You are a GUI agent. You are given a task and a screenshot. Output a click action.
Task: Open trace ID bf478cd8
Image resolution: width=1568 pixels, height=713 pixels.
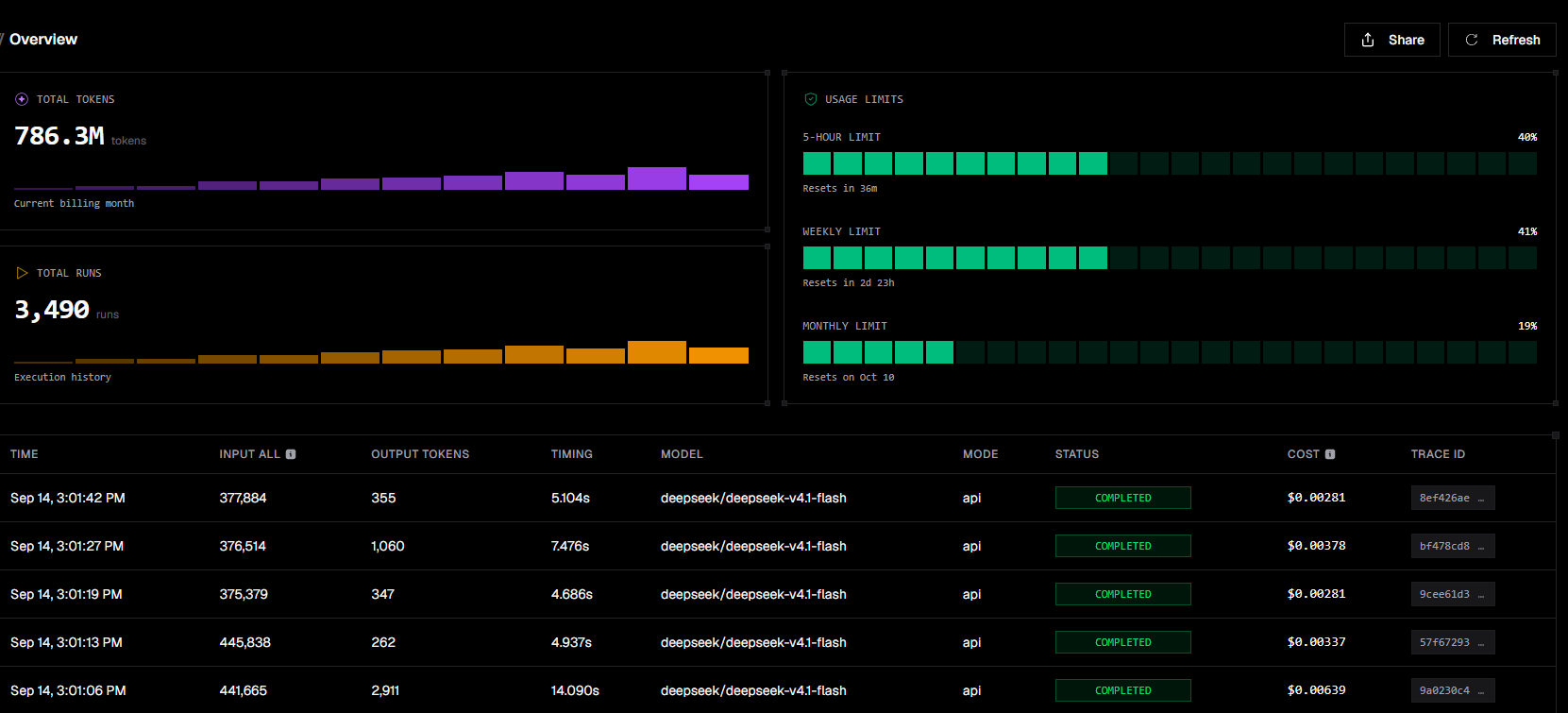click(x=1452, y=546)
